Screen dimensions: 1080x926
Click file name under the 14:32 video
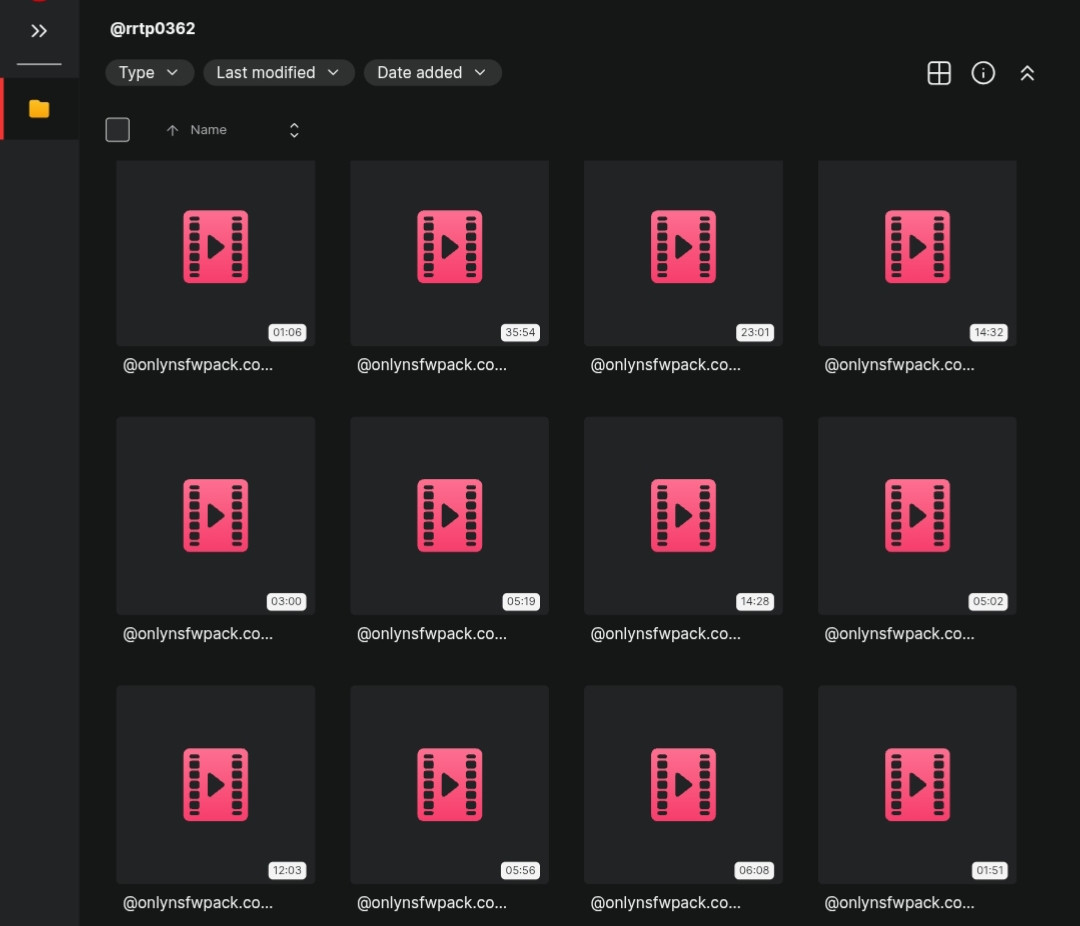click(x=900, y=365)
